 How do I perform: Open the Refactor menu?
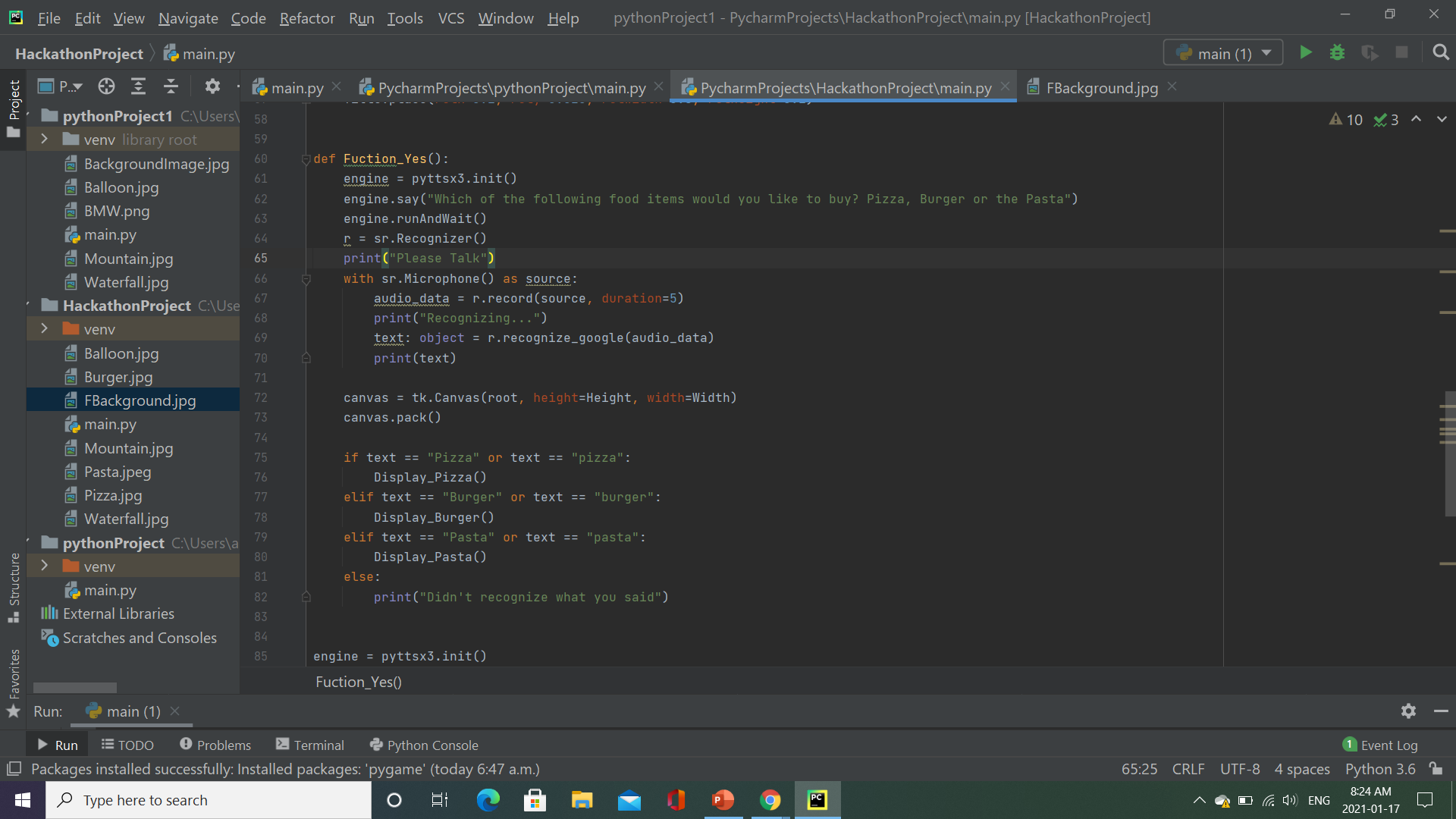click(x=306, y=17)
